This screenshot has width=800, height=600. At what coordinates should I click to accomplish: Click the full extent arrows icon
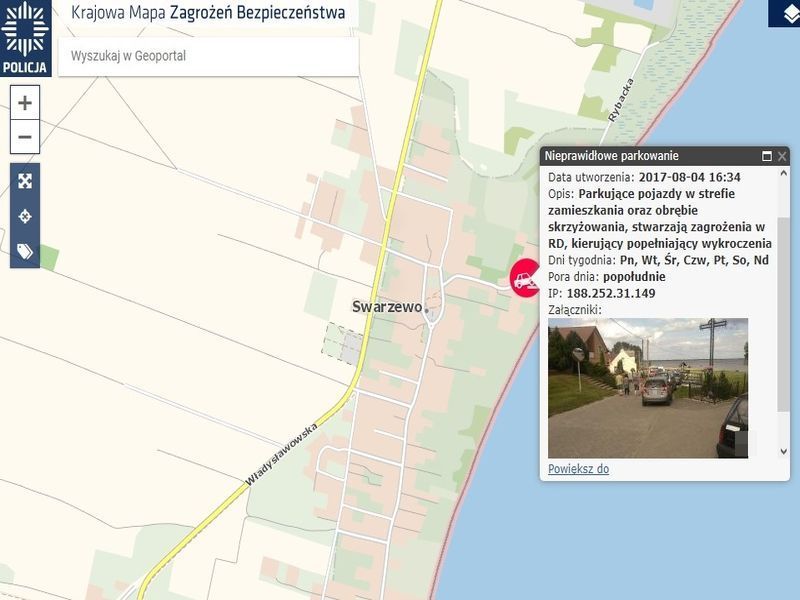pyautogui.click(x=25, y=181)
